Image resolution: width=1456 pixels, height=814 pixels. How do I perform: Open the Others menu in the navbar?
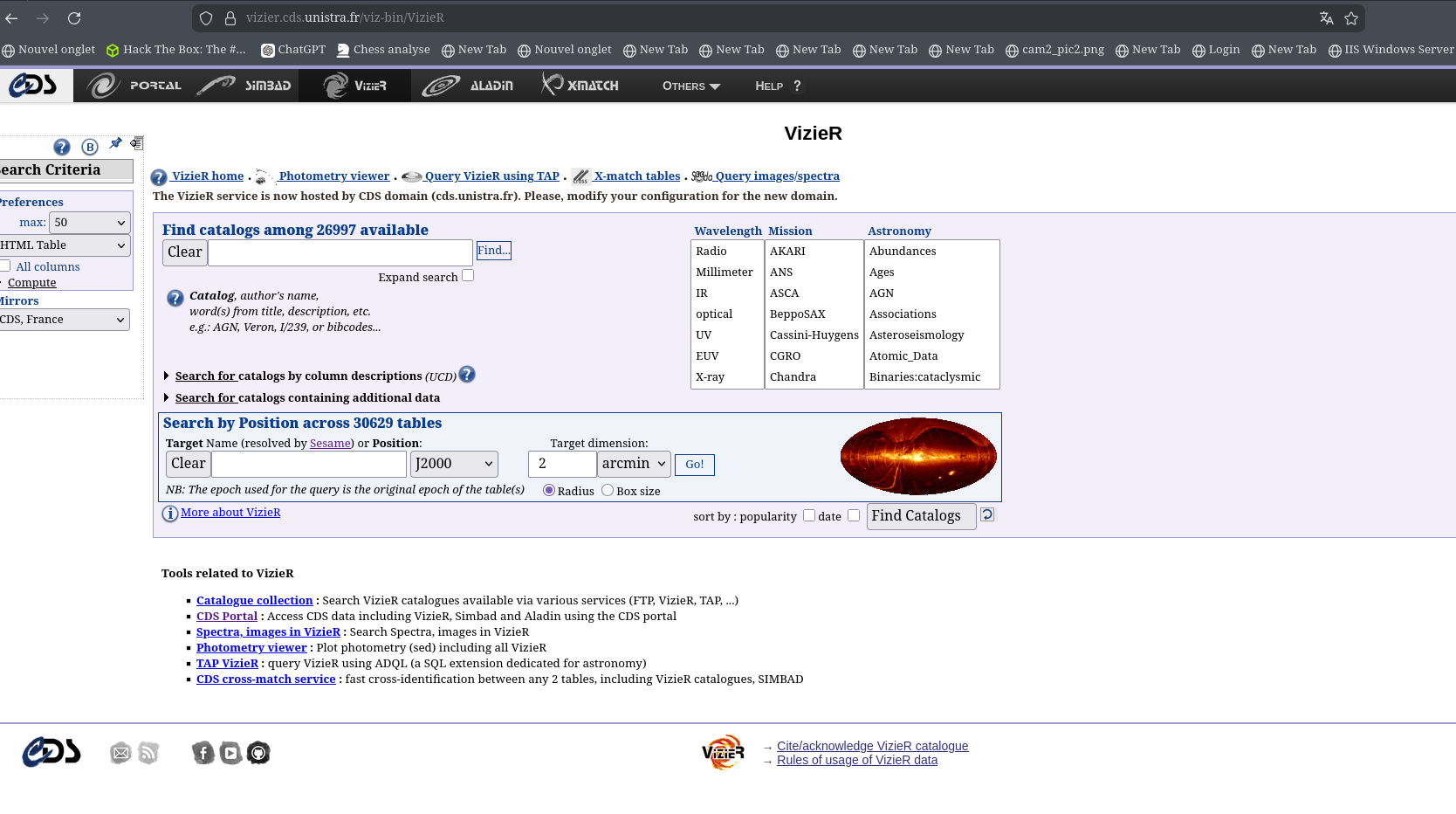coord(690,86)
